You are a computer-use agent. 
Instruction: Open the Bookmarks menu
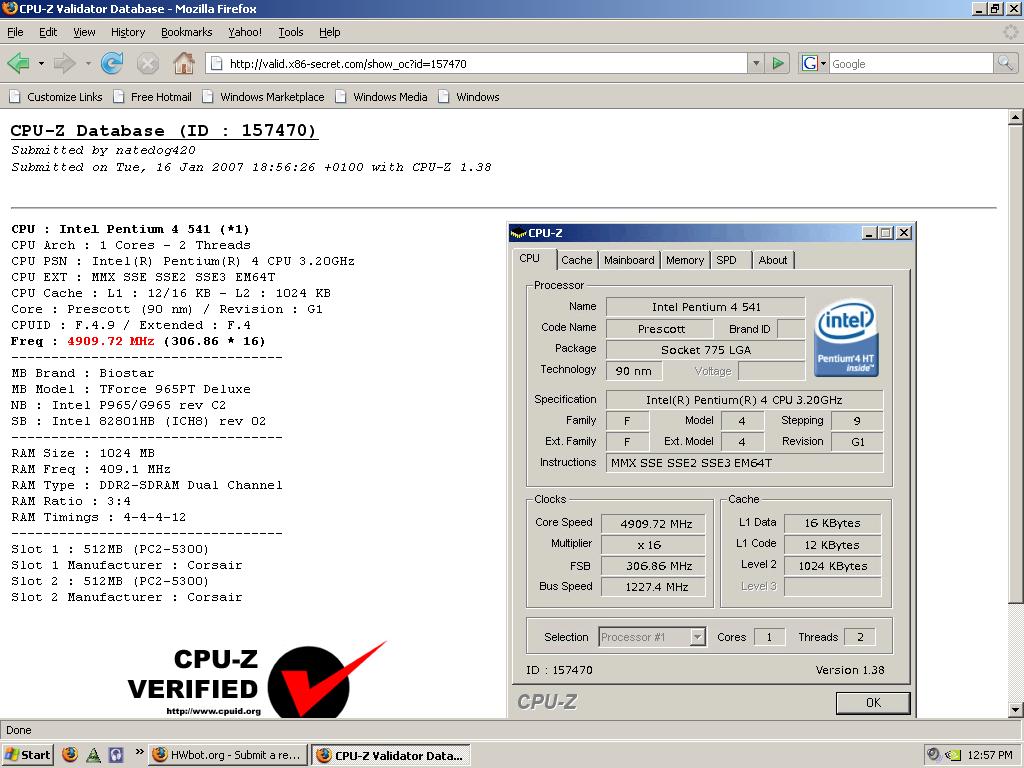(x=187, y=32)
